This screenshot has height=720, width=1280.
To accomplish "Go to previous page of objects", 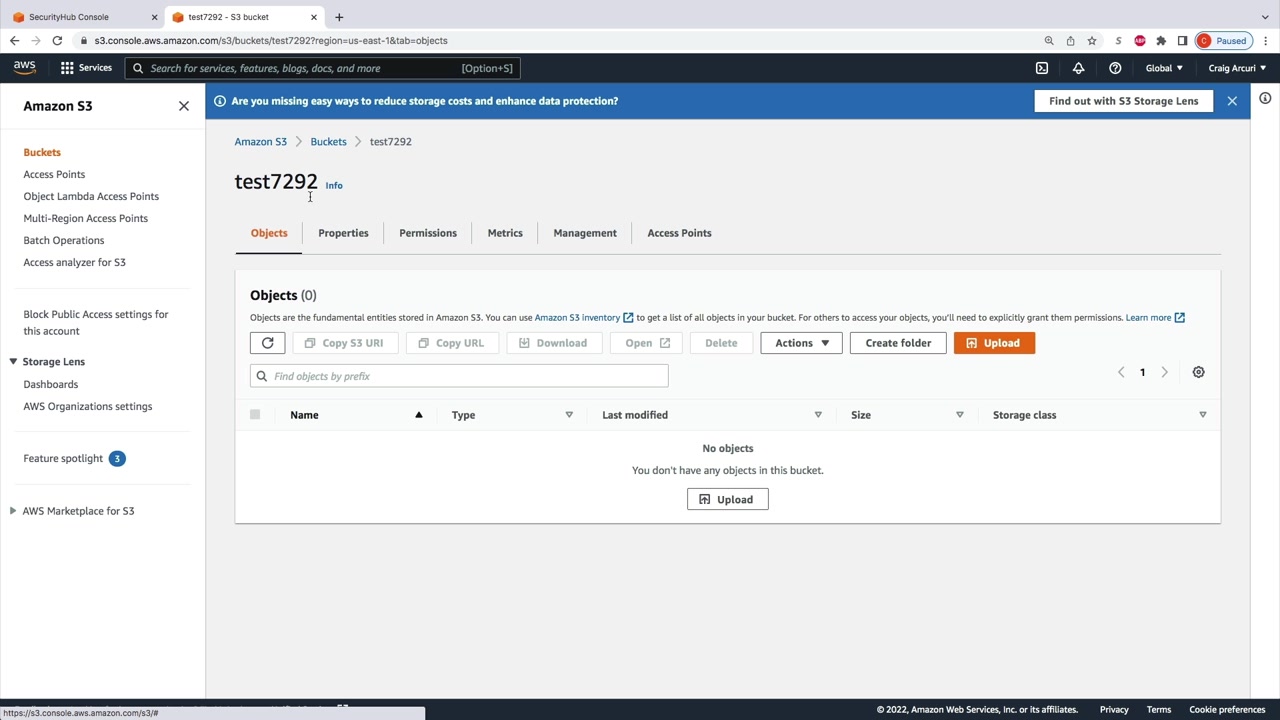I will pyautogui.click(x=1121, y=372).
